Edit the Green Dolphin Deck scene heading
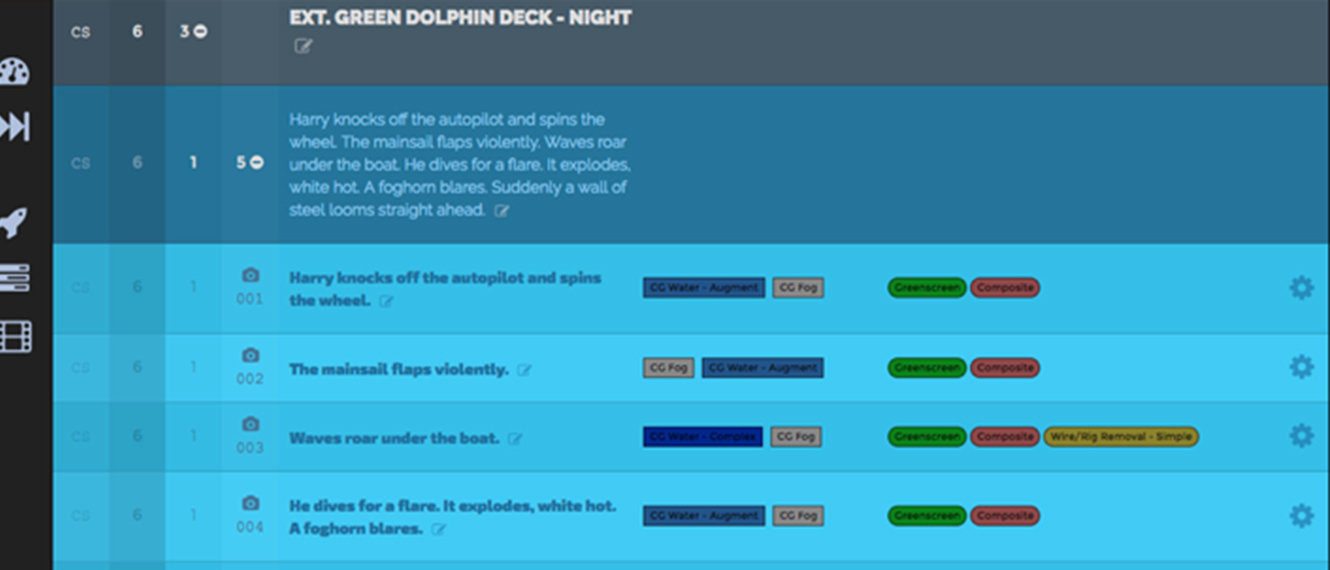The width and height of the screenshot is (1330, 570). (303, 46)
